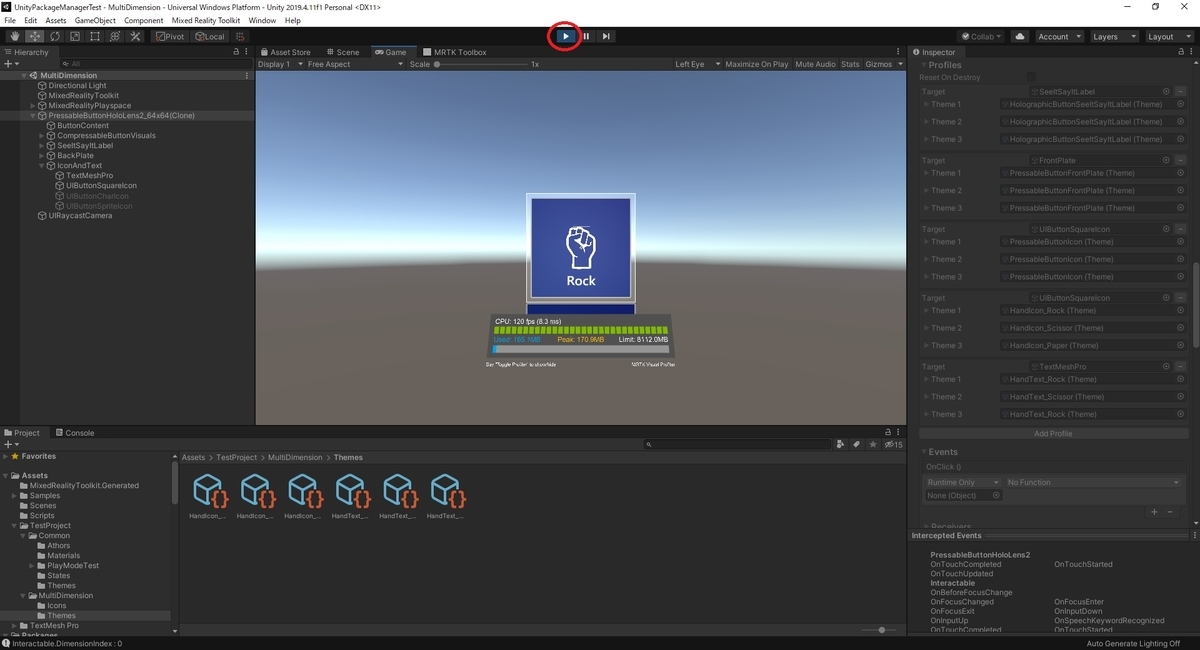Select the combined Transform tool
The width and height of the screenshot is (1200, 650).
pyautogui.click(x=114, y=36)
